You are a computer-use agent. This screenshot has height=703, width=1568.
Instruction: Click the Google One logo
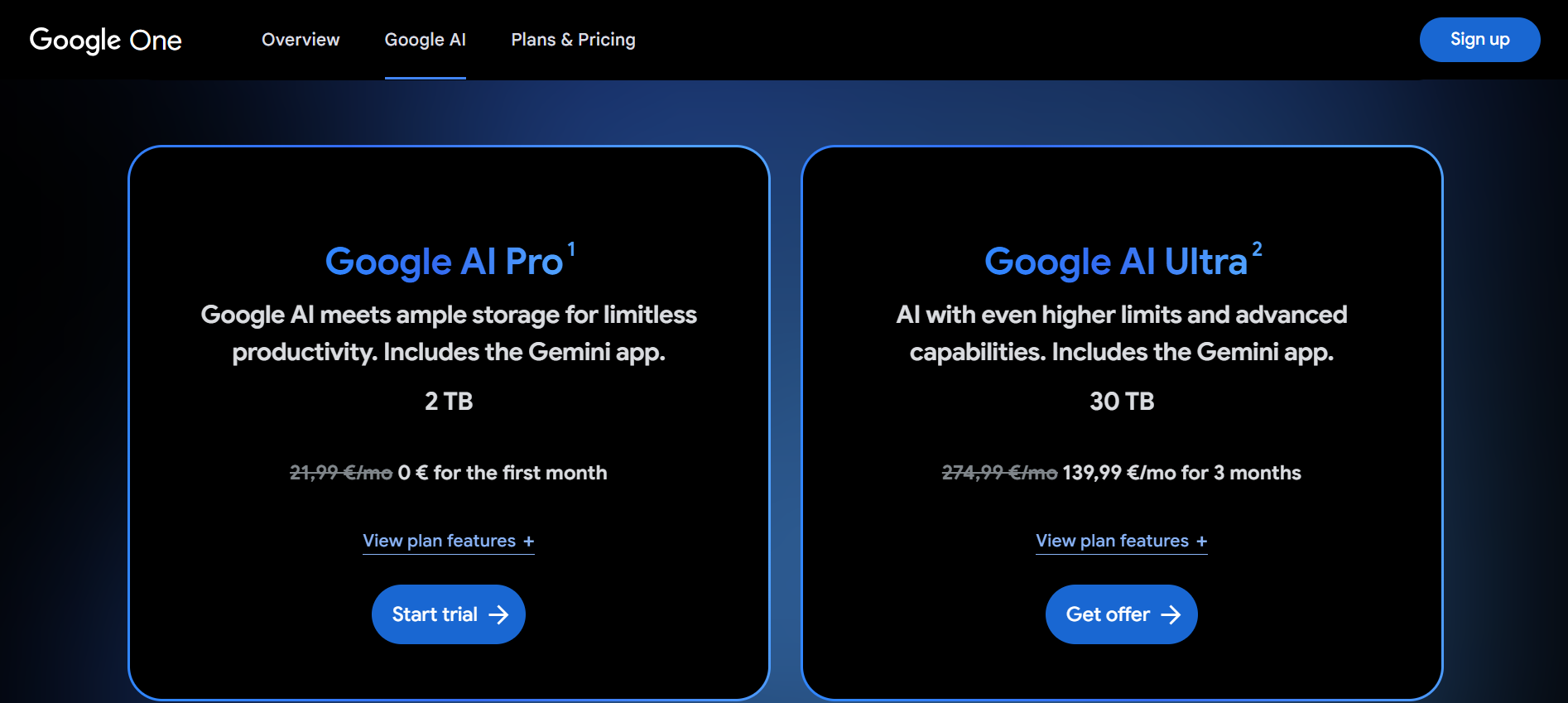pos(105,39)
